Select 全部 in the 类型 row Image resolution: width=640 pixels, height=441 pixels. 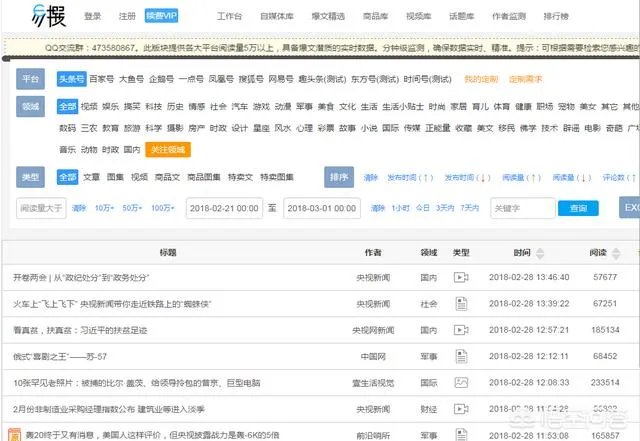point(67,177)
